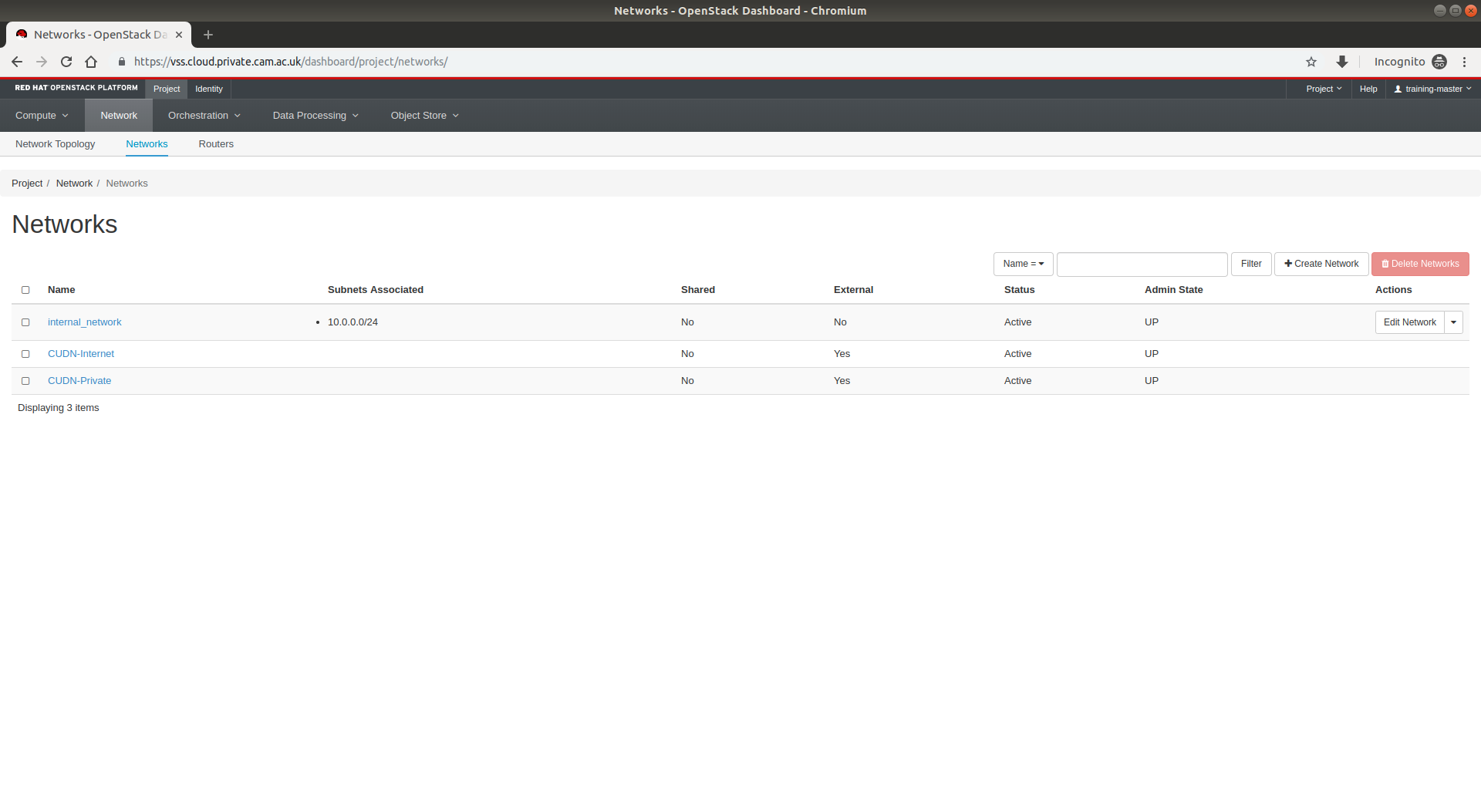Reload the page with refresh icon
Viewport: 1481px width, 812px height.
click(66, 62)
